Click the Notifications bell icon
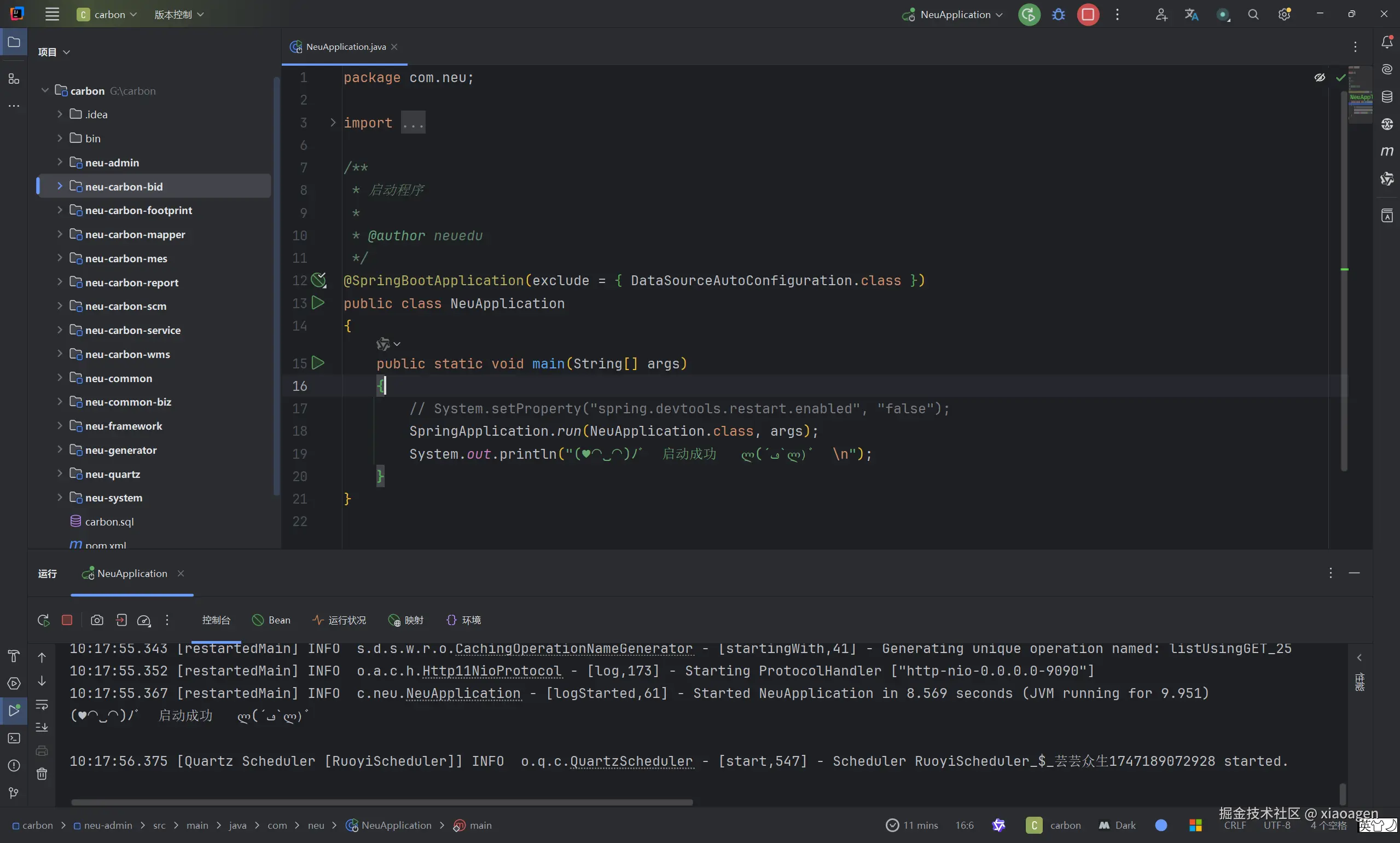Viewport: 1400px width, 843px height. click(1387, 42)
